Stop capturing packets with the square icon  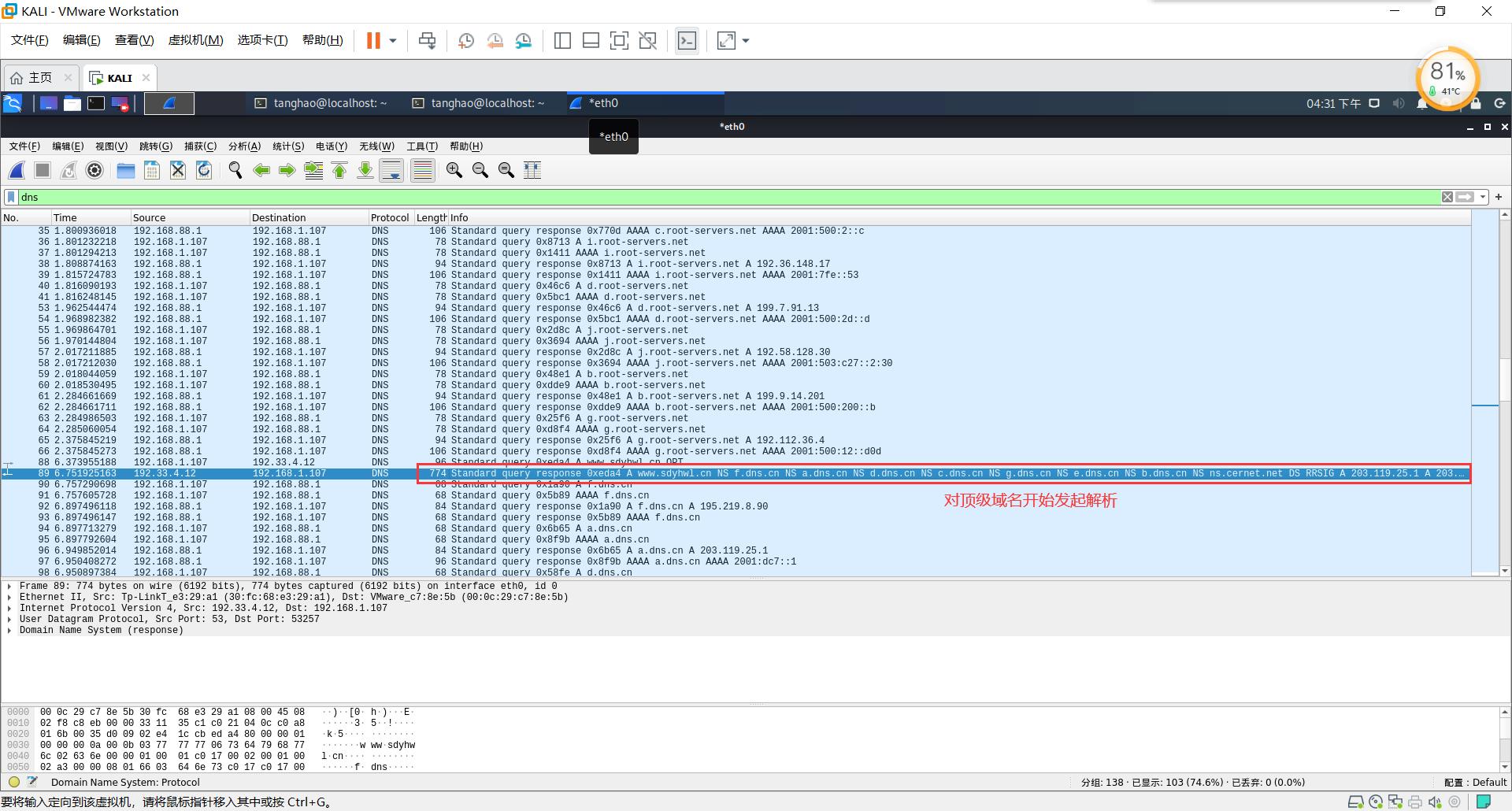(x=43, y=170)
